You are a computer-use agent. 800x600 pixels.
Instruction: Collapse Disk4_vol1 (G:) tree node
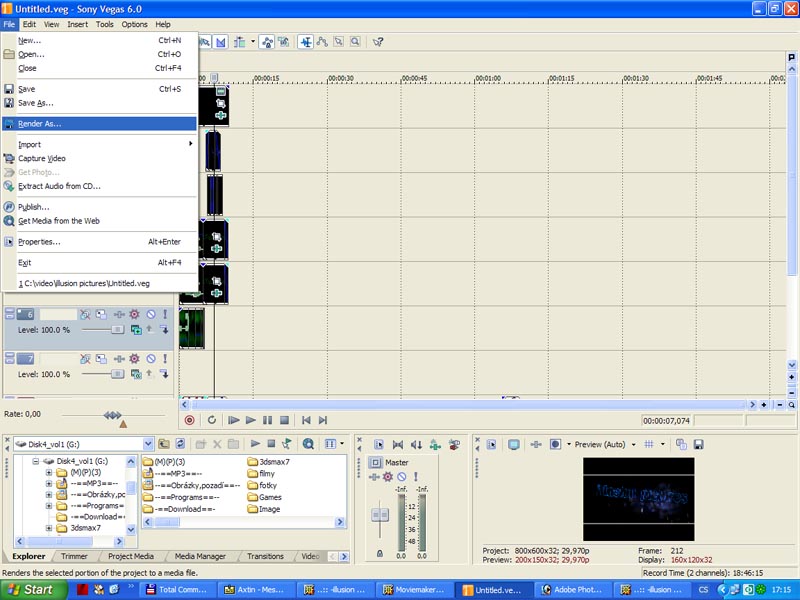coord(36,461)
